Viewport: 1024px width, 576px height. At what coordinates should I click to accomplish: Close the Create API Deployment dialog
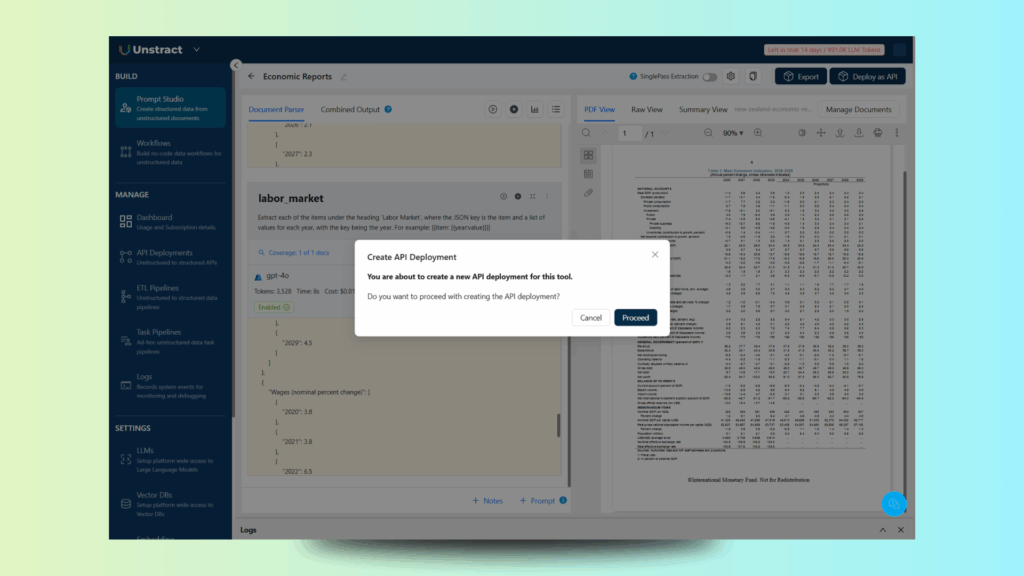655,255
